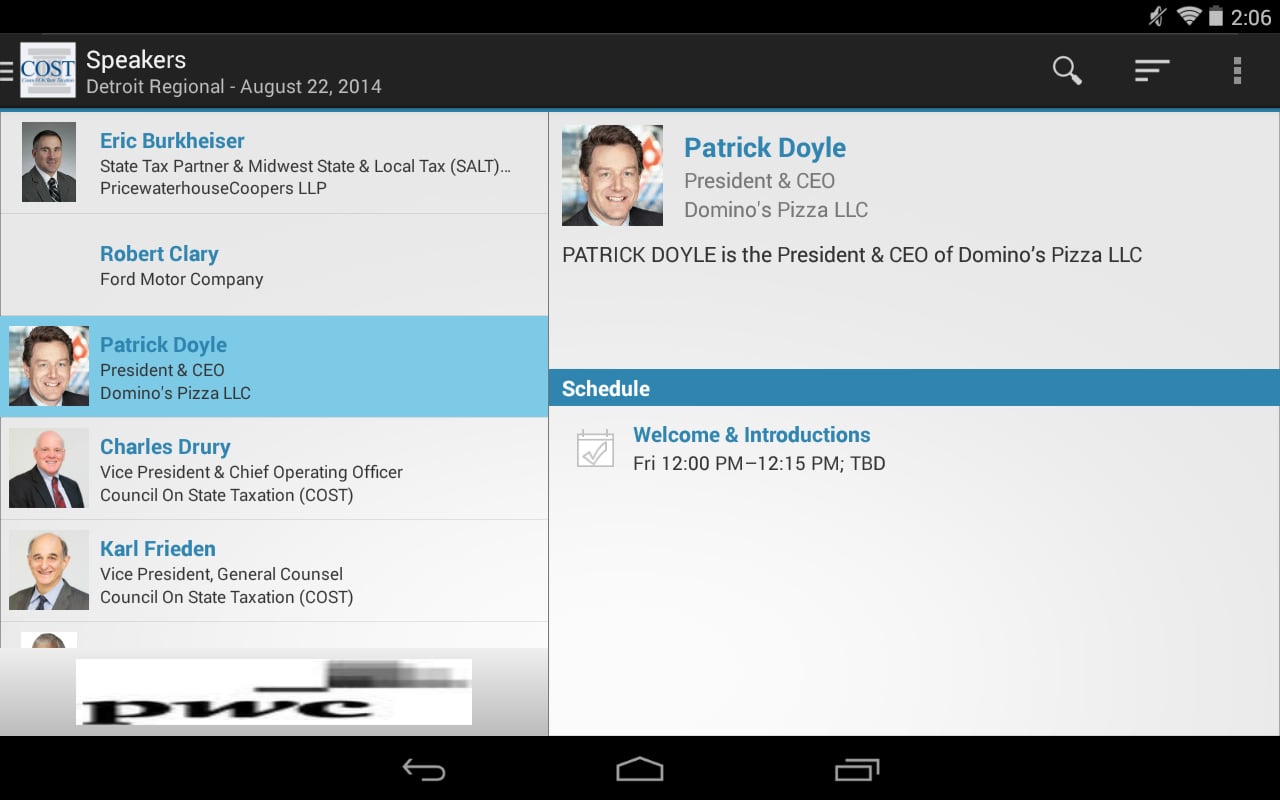This screenshot has width=1280, height=800.
Task: Open the three-dot overflow menu
Action: [x=1237, y=70]
